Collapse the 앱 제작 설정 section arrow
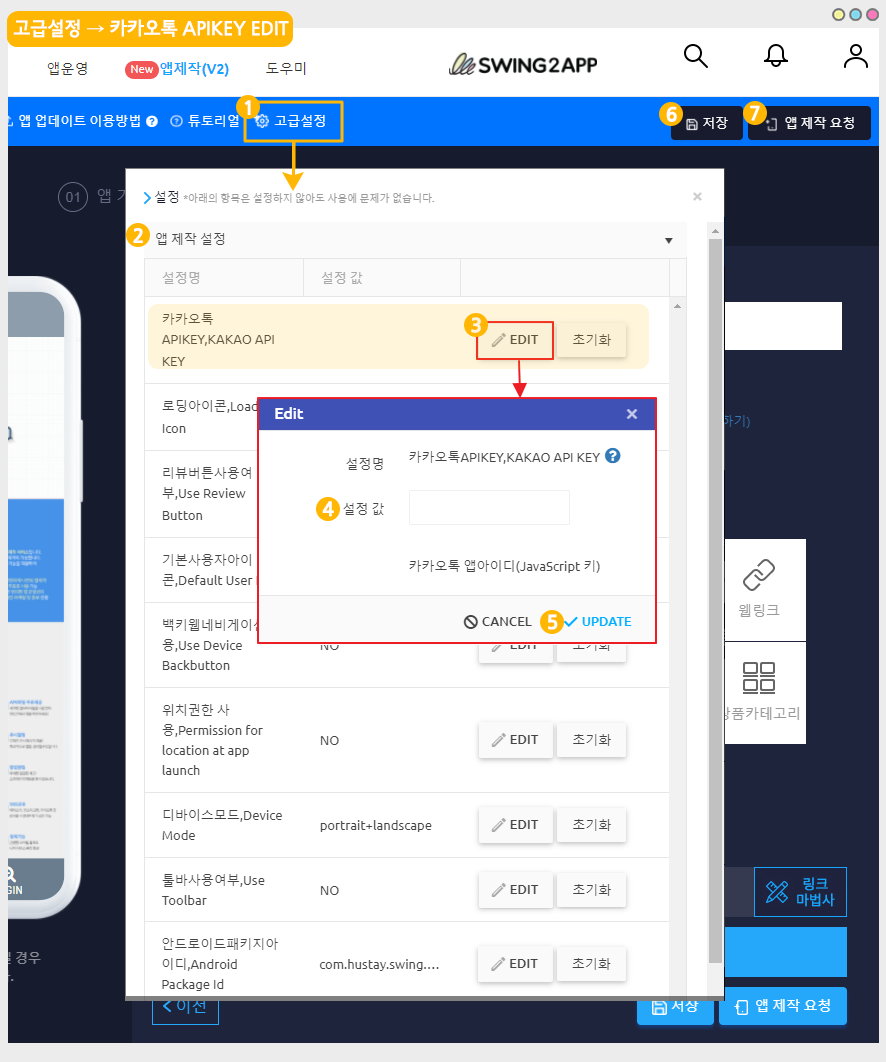 pos(668,240)
